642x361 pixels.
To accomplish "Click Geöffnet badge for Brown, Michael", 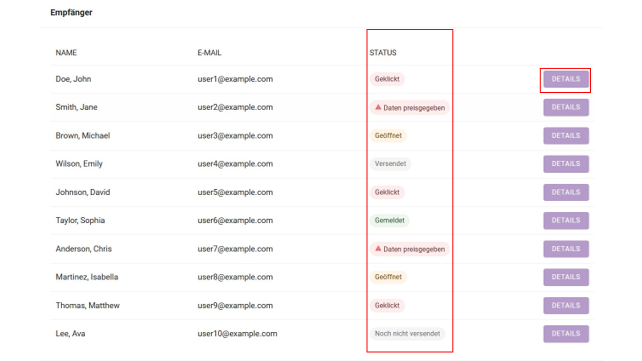I will pos(388,135).
